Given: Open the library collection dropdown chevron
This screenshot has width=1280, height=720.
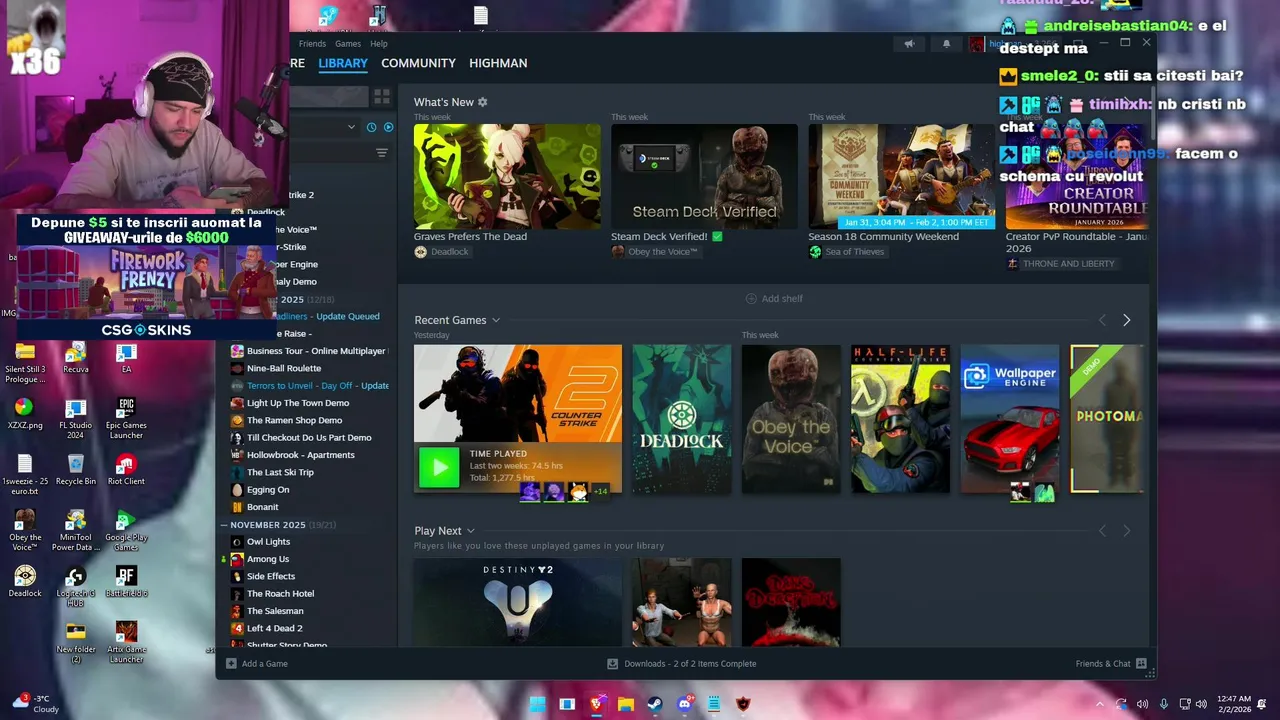Looking at the screenshot, I should [x=351, y=127].
